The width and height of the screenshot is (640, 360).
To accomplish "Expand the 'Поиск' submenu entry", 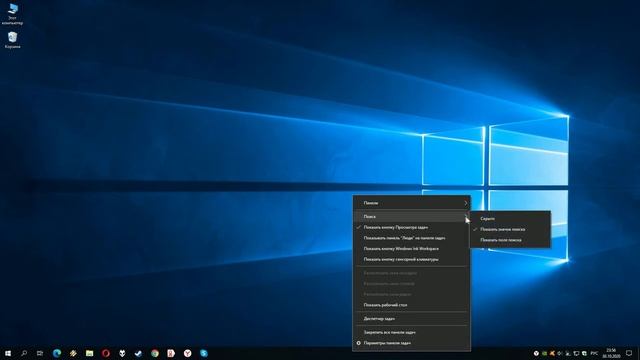I will [411, 217].
